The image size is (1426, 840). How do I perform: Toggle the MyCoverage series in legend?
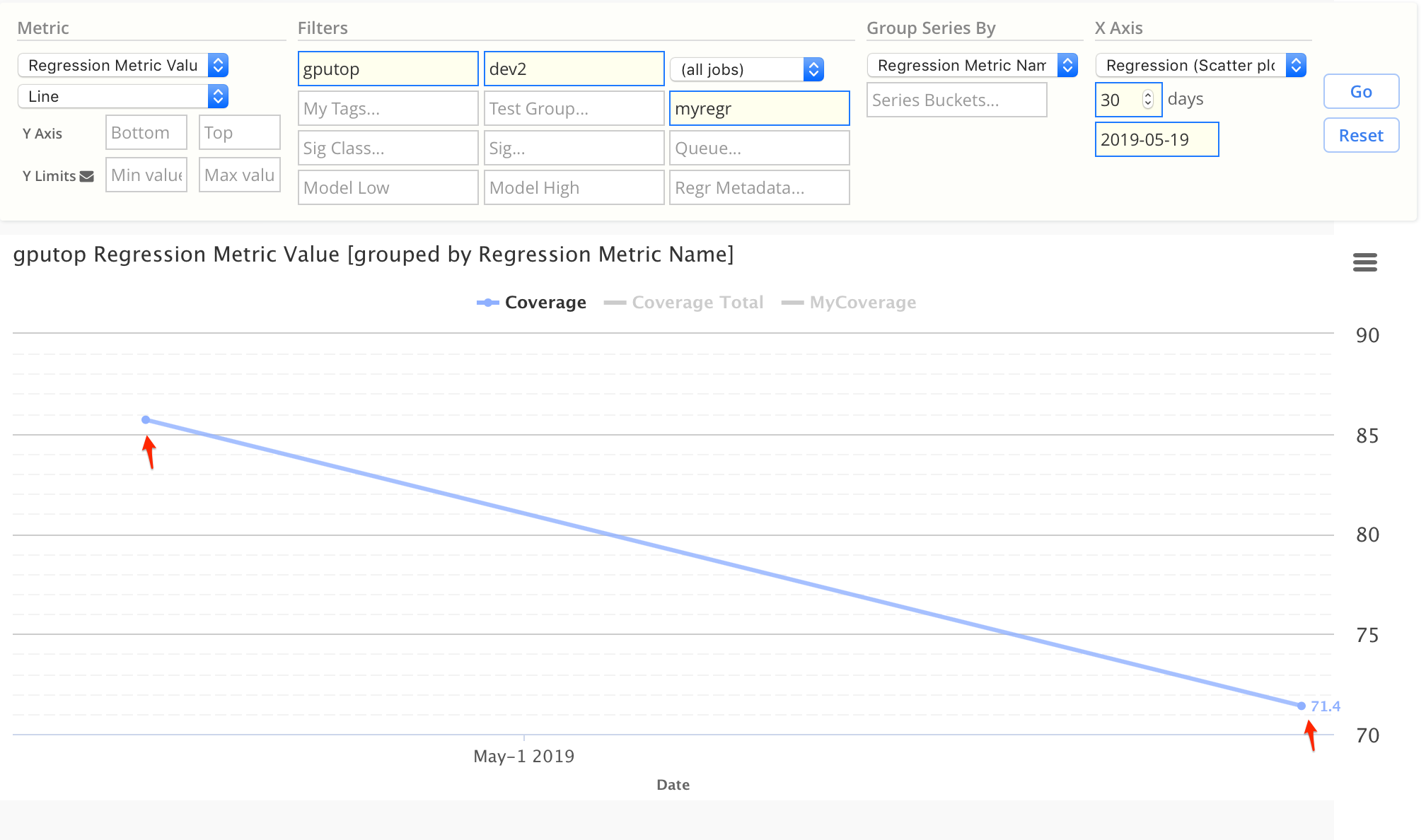pos(849,303)
